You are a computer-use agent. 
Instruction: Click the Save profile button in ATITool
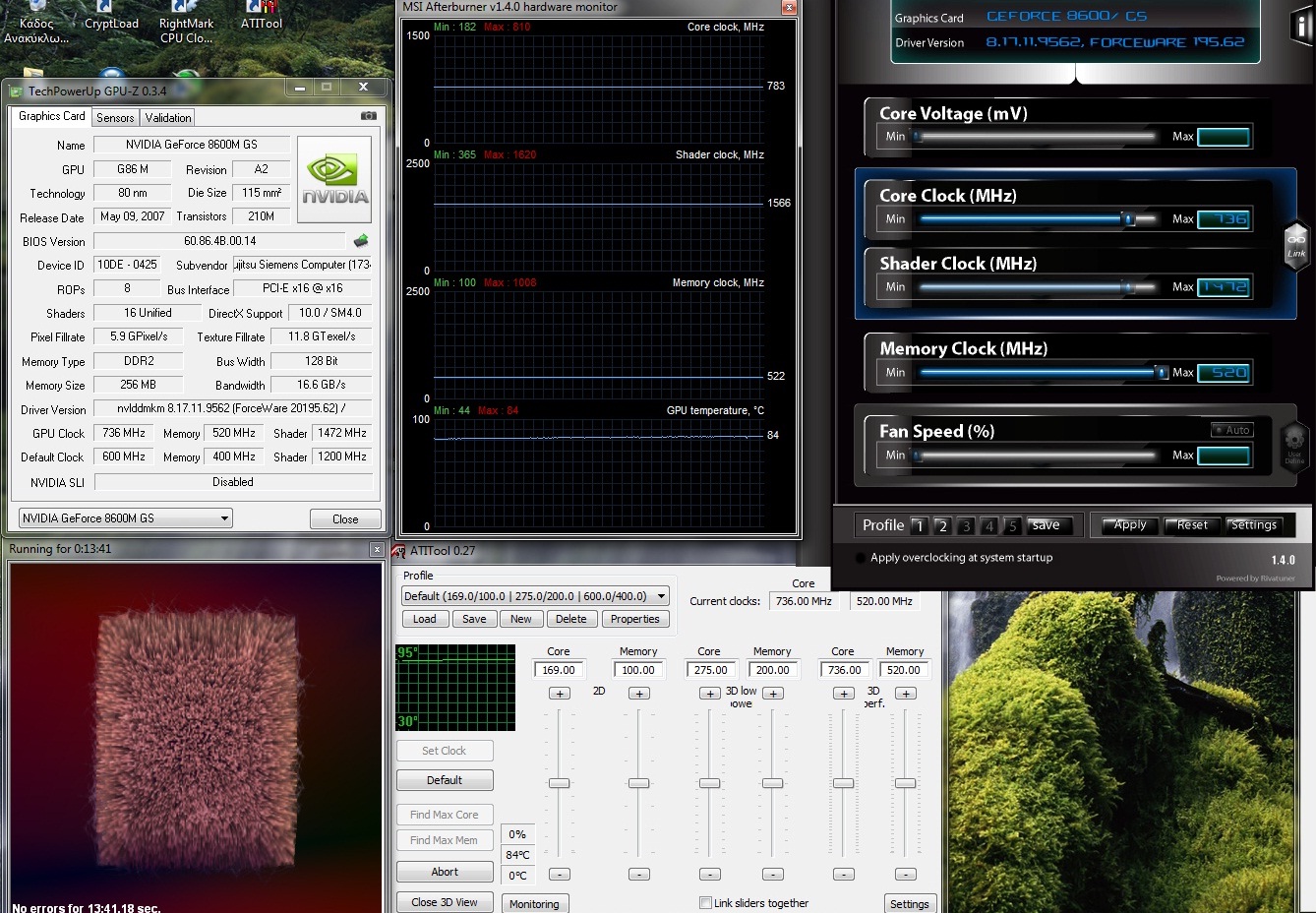474,619
